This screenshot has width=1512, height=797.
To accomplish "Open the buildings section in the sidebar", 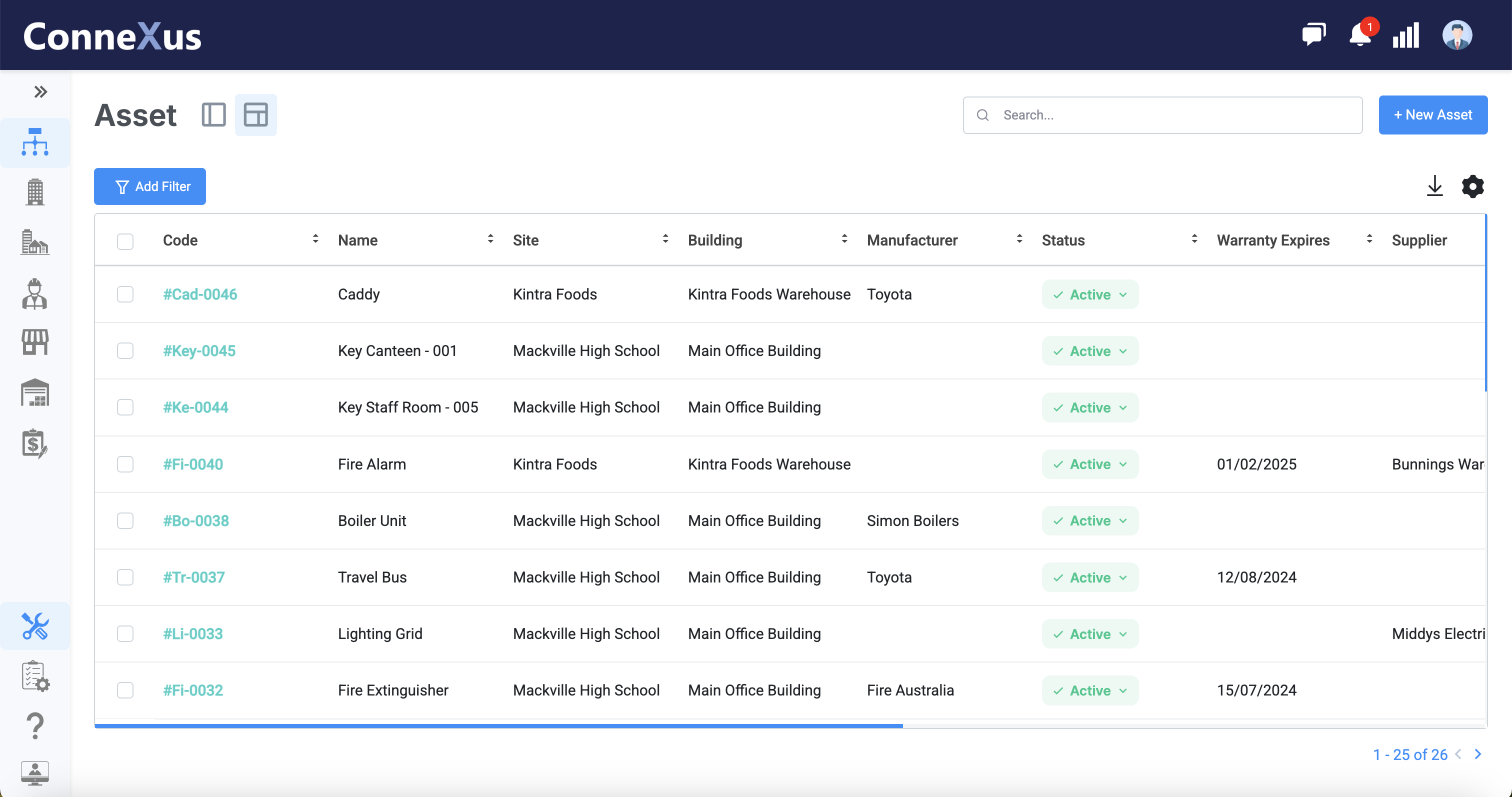I will (x=34, y=192).
